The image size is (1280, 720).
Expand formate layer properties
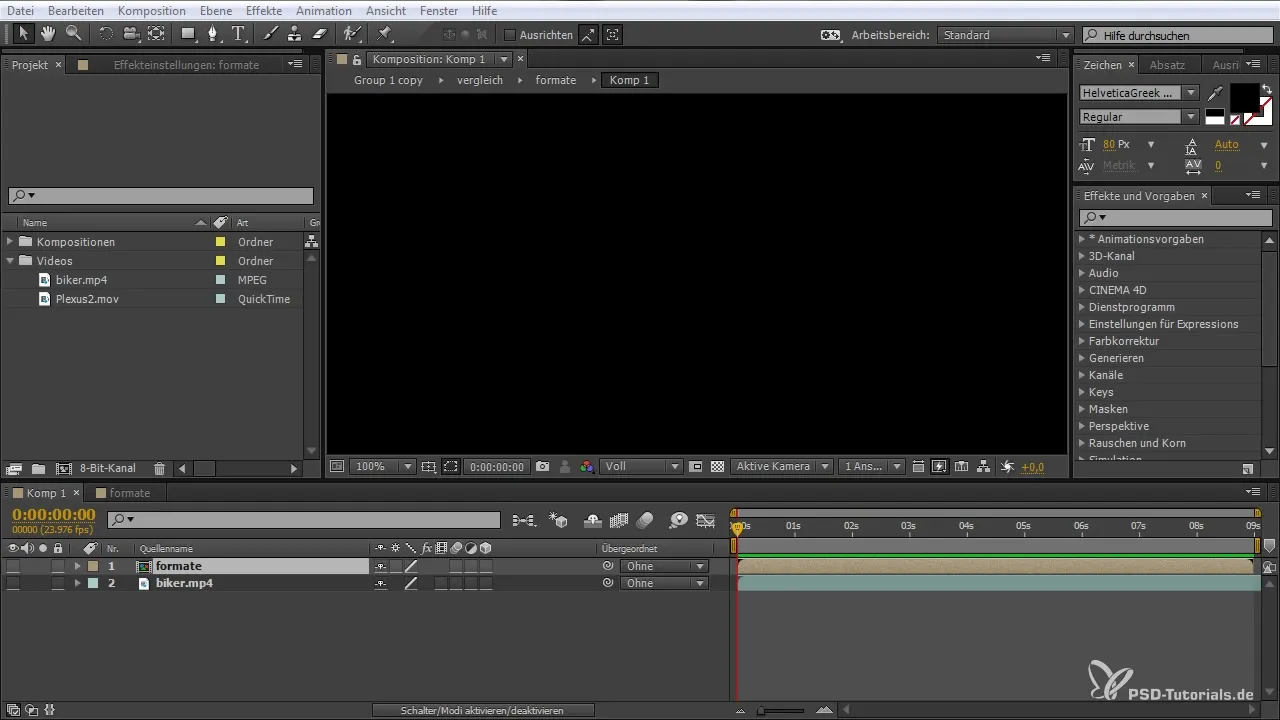77,566
